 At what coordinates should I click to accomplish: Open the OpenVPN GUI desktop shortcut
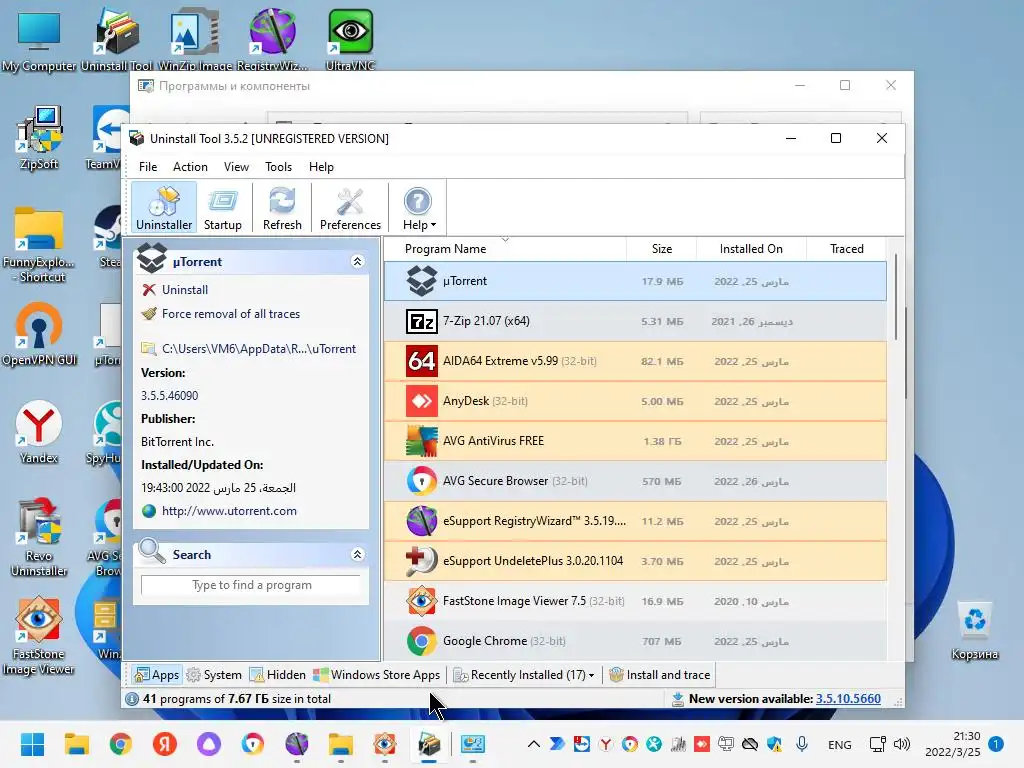[x=39, y=334]
